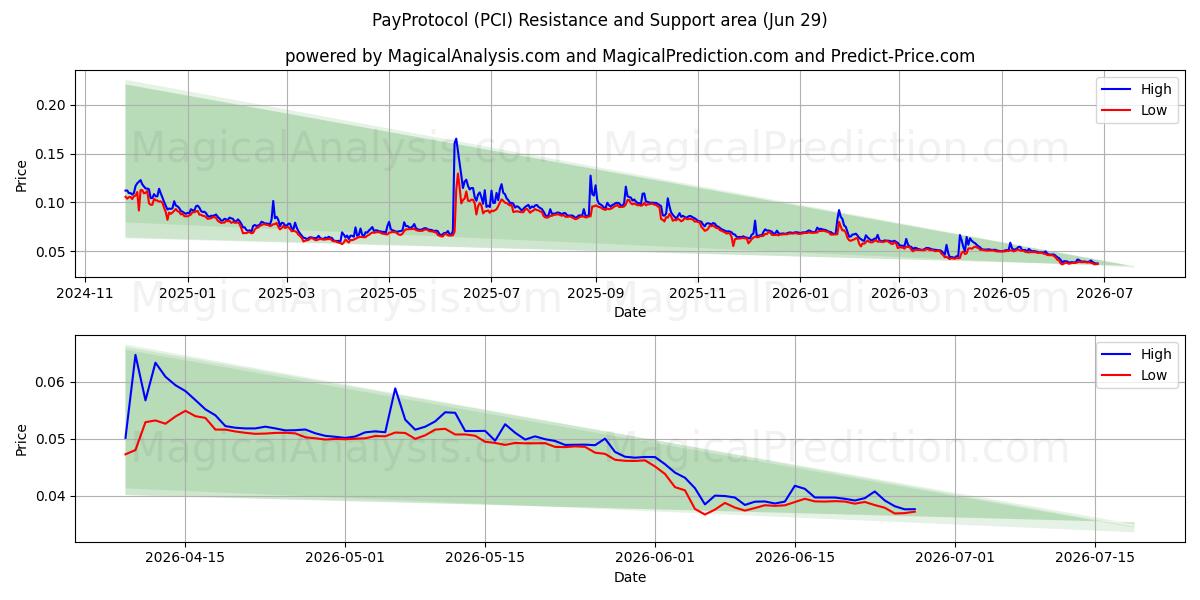Click the 2026-01 tick label on upper chart

tap(800, 293)
